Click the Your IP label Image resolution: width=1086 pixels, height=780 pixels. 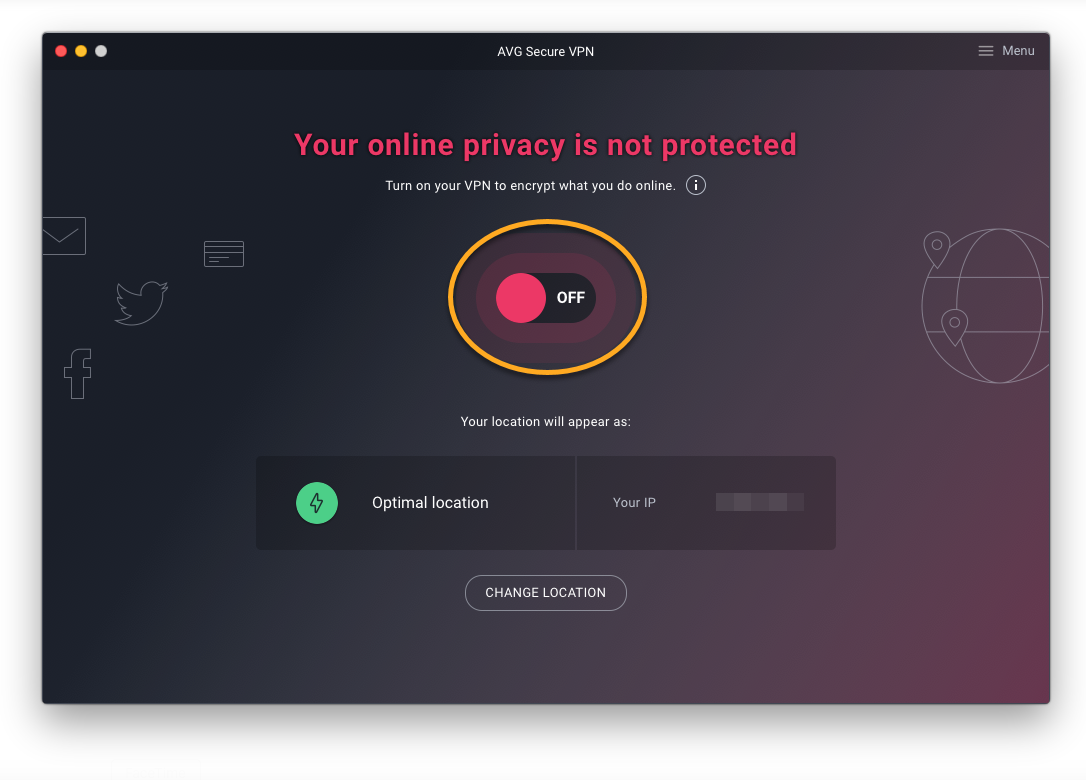click(x=634, y=503)
